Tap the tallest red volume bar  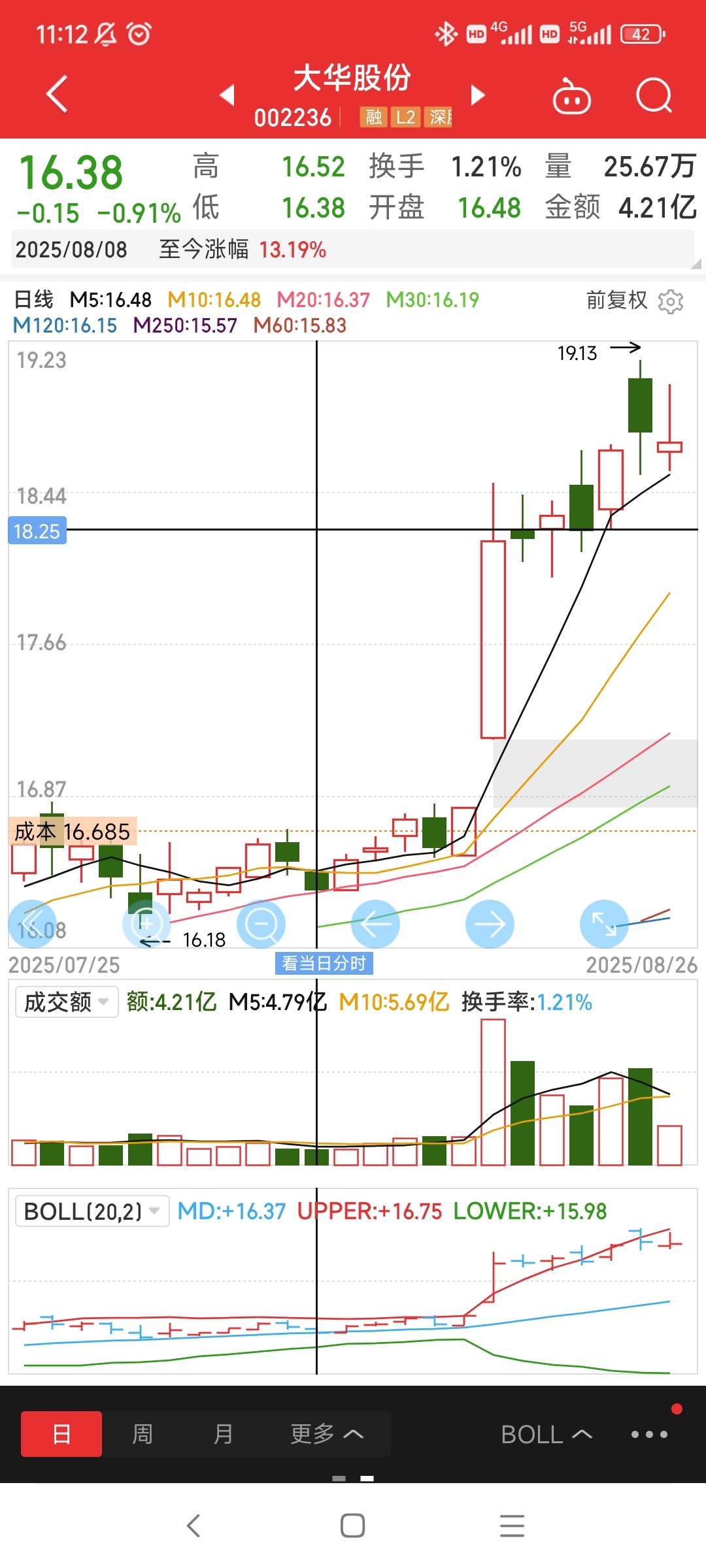pyautogui.click(x=493, y=1092)
